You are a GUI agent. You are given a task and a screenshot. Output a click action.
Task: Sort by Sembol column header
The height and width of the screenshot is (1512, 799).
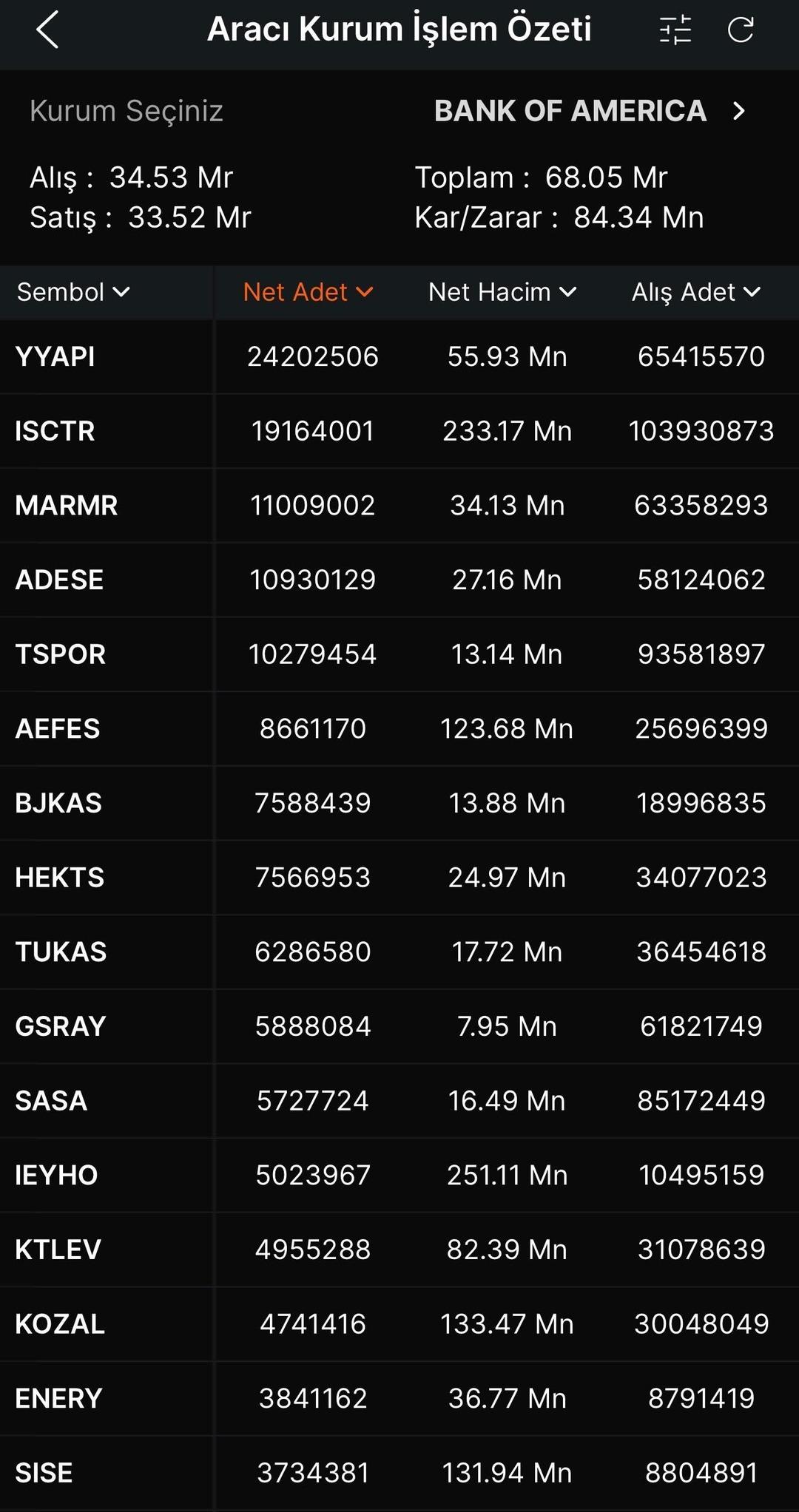[73, 292]
